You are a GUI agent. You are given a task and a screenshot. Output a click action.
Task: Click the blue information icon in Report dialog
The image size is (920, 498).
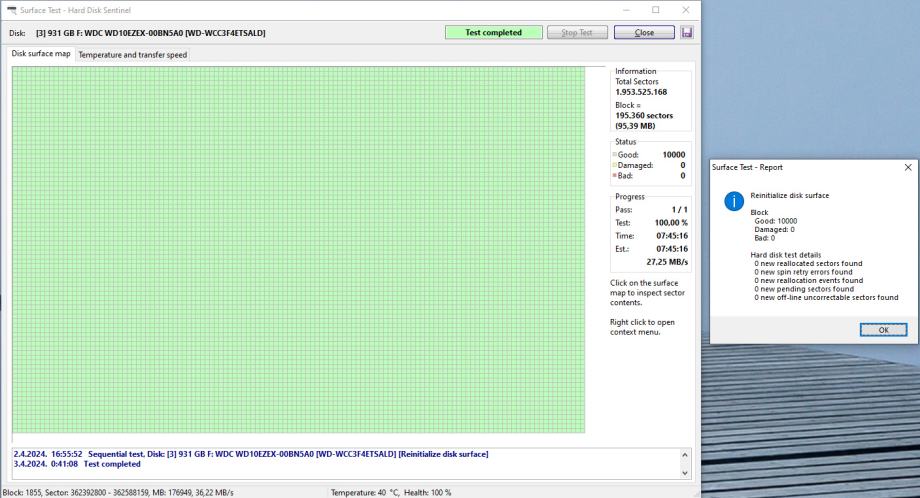(733, 201)
